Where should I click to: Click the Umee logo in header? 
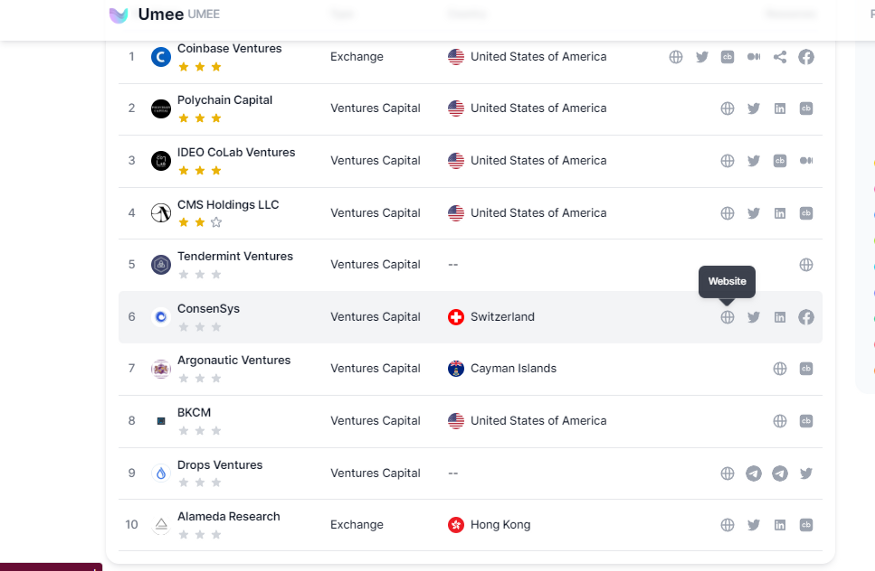[118, 15]
